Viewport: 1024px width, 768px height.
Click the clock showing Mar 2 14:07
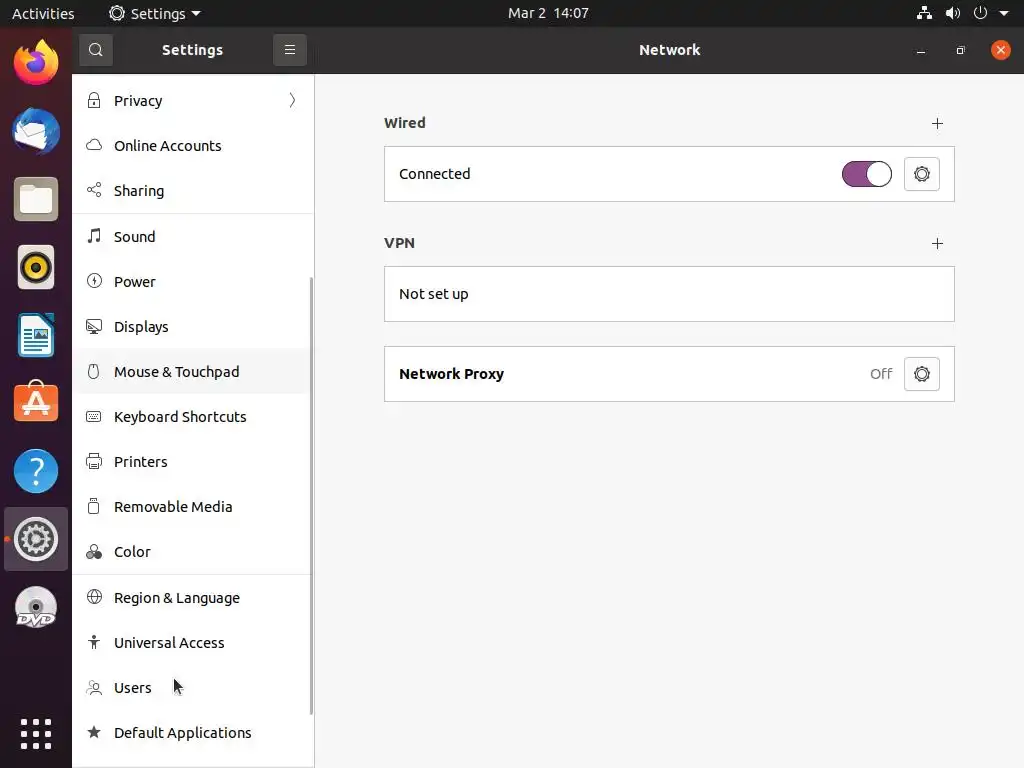[x=547, y=14]
